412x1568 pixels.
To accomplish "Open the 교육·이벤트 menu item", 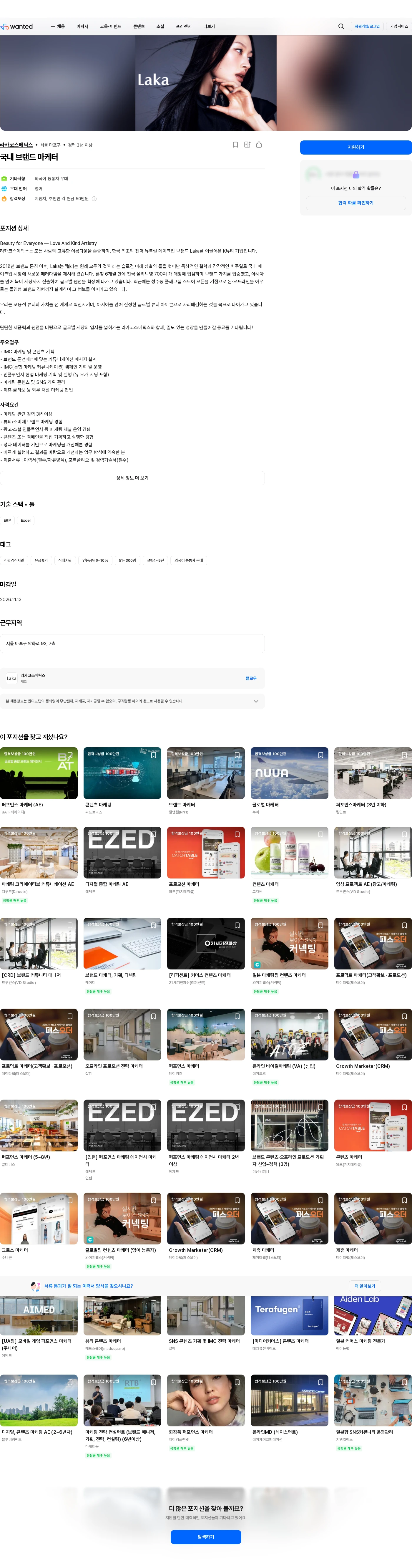I will pos(110,26).
